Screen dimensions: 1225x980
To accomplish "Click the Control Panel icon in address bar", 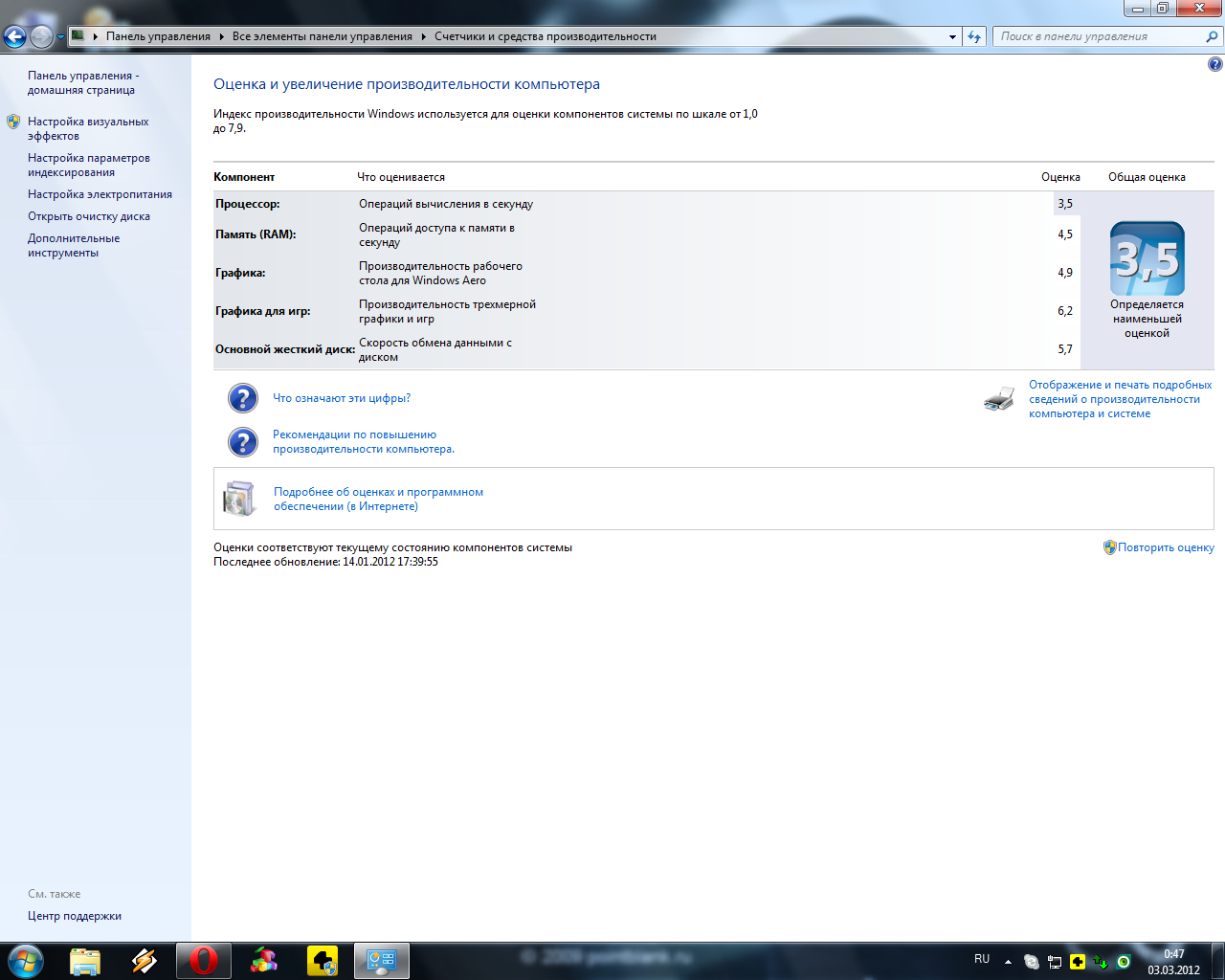I will [78, 36].
